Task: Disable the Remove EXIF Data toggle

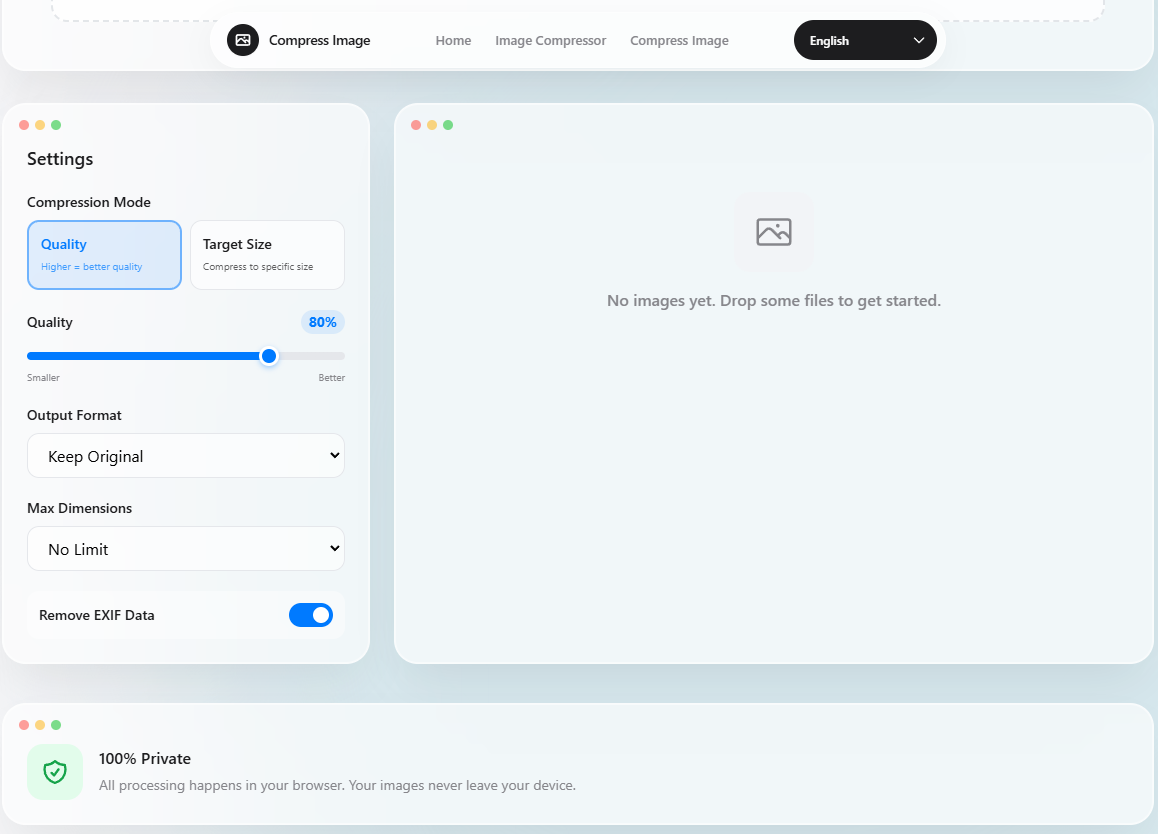Action: pyautogui.click(x=311, y=615)
